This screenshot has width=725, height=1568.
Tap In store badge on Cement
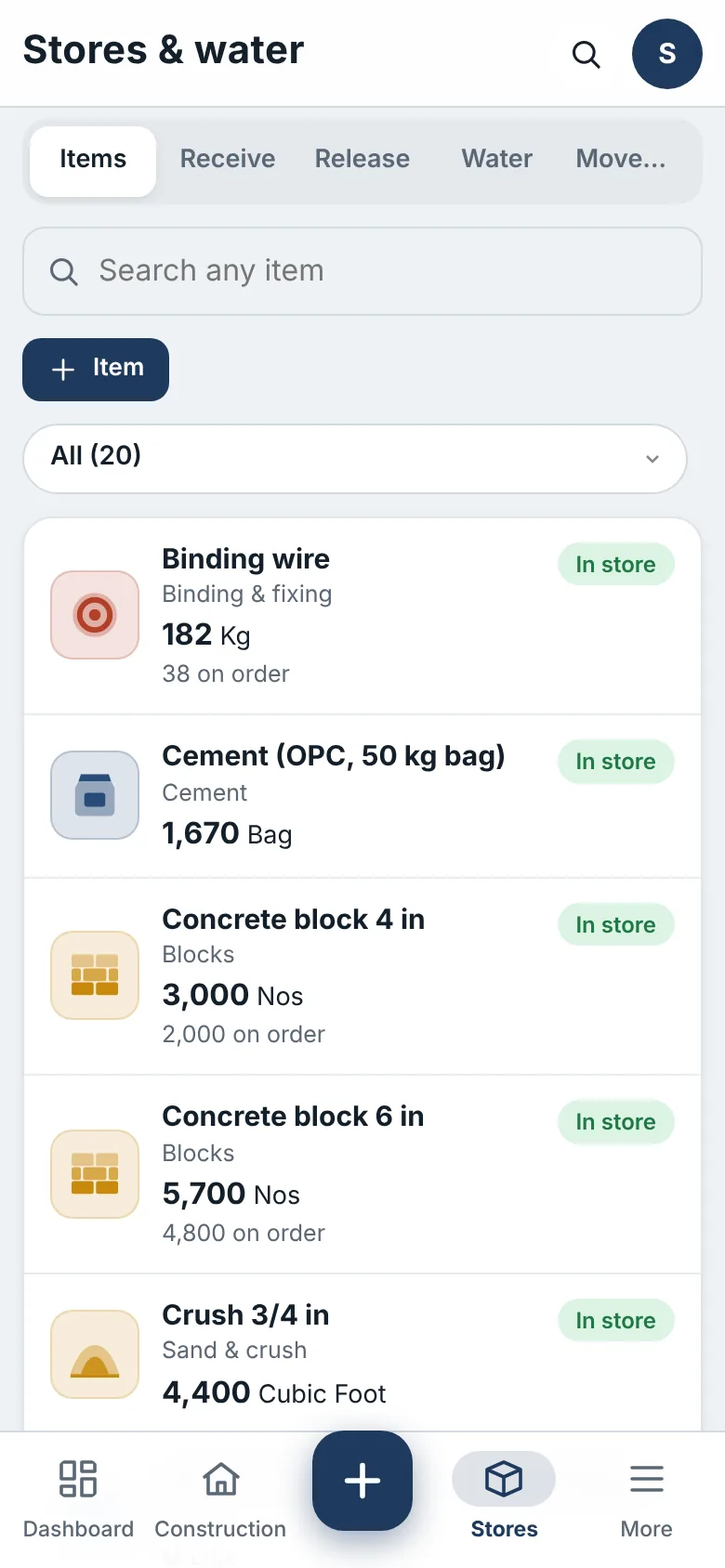616,762
